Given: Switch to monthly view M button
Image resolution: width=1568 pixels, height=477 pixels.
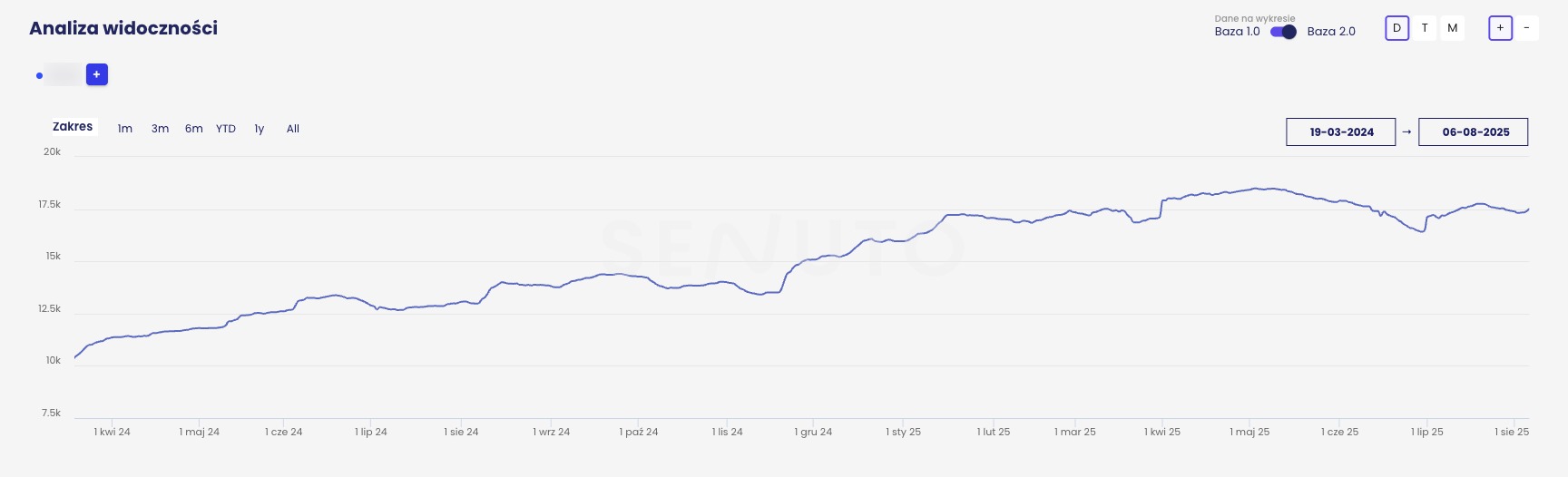Looking at the screenshot, I should (x=1452, y=28).
